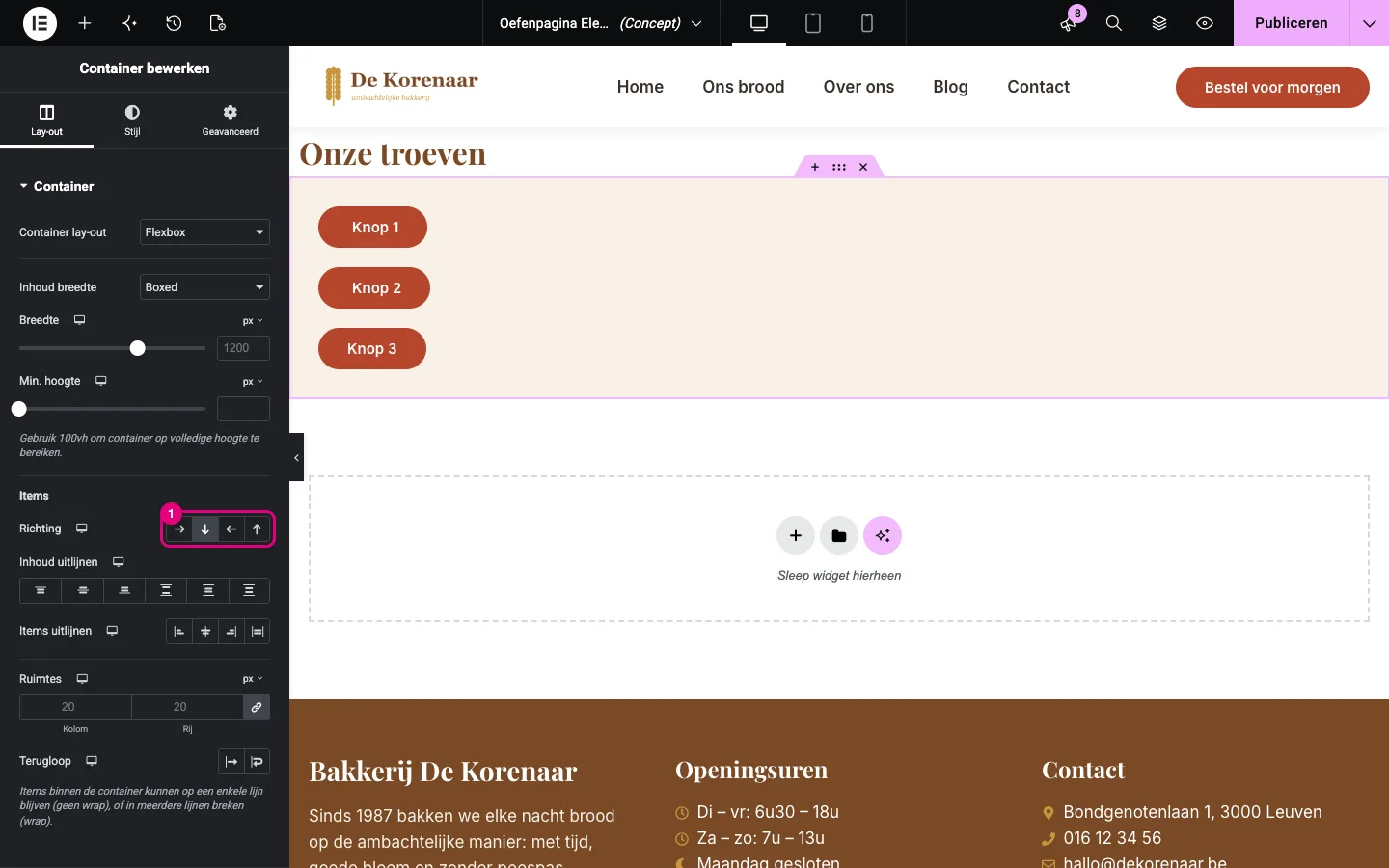Click the Kolom gap input field
This screenshot has width=1389, height=868.
(75, 707)
